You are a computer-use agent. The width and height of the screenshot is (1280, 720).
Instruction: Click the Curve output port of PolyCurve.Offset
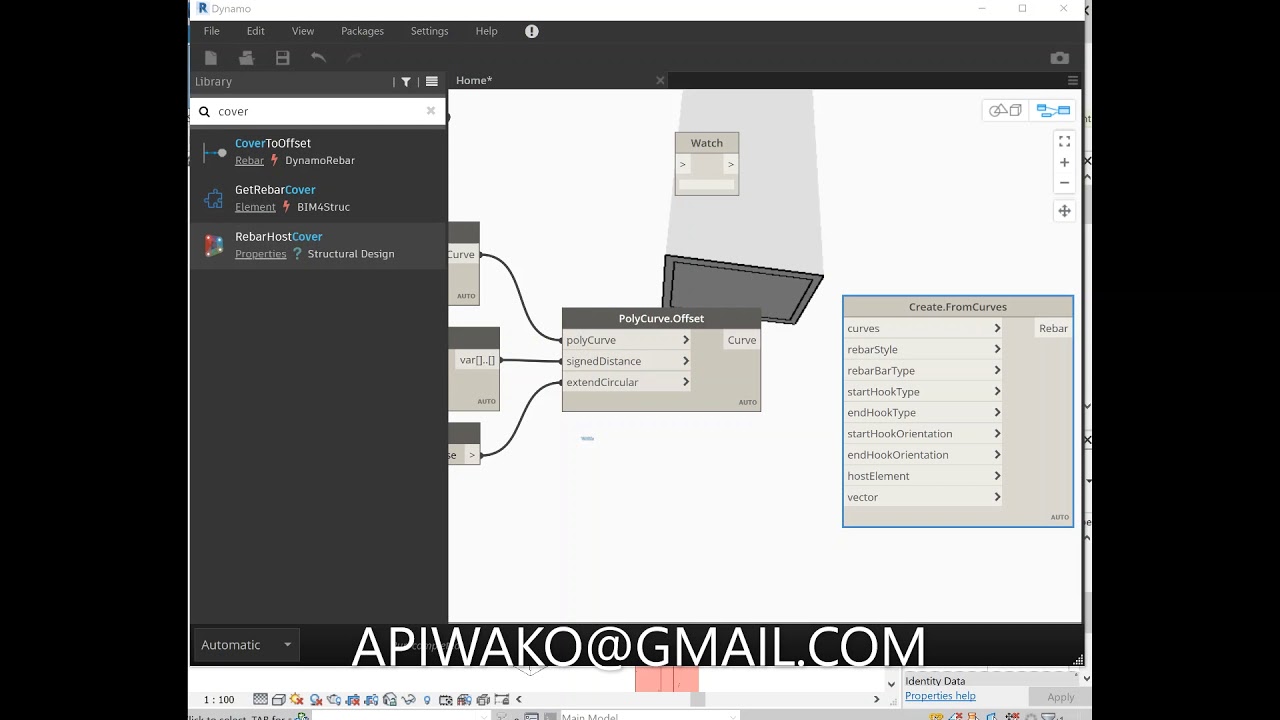[741, 340]
